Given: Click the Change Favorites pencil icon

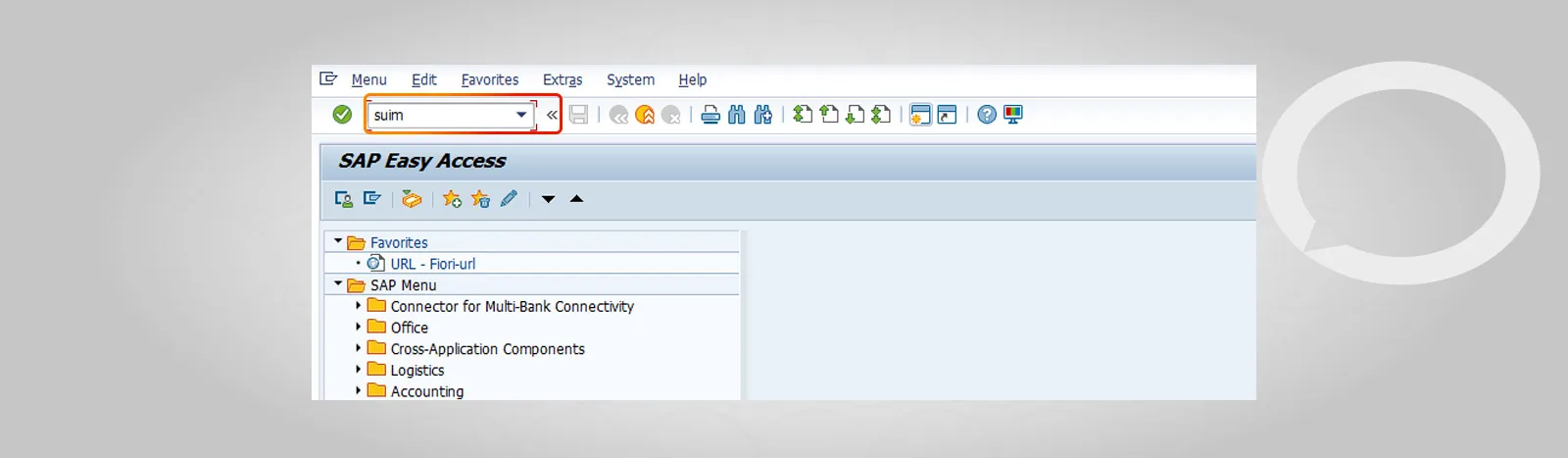Looking at the screenshot, I should [x=509, y=199].
